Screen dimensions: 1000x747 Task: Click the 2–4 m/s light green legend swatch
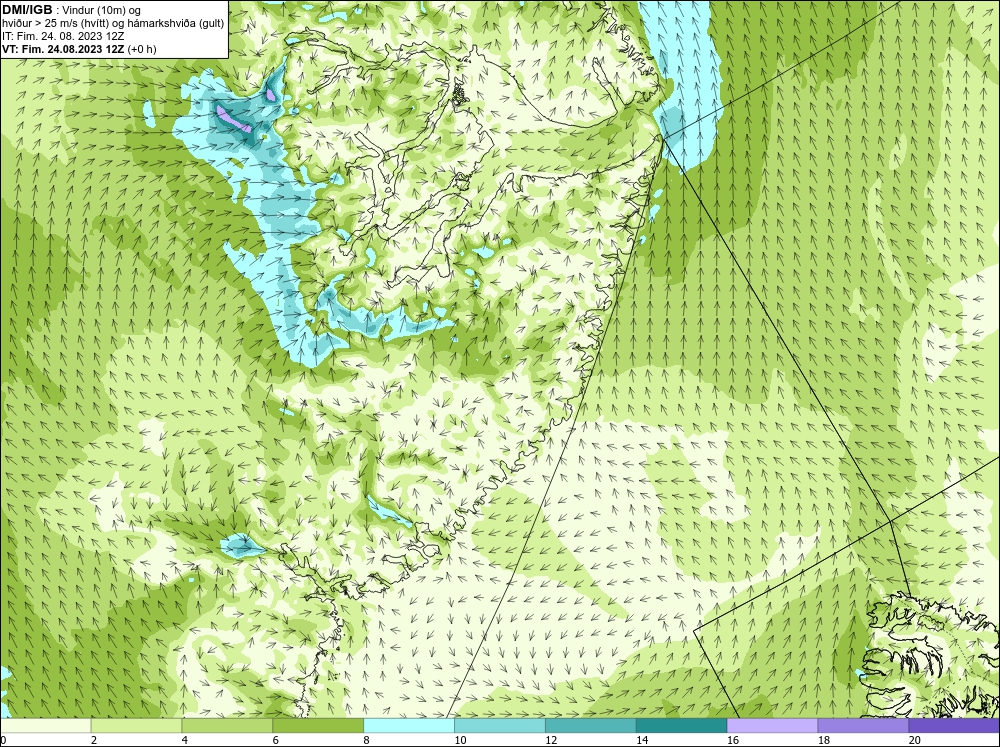coord(136,725)
